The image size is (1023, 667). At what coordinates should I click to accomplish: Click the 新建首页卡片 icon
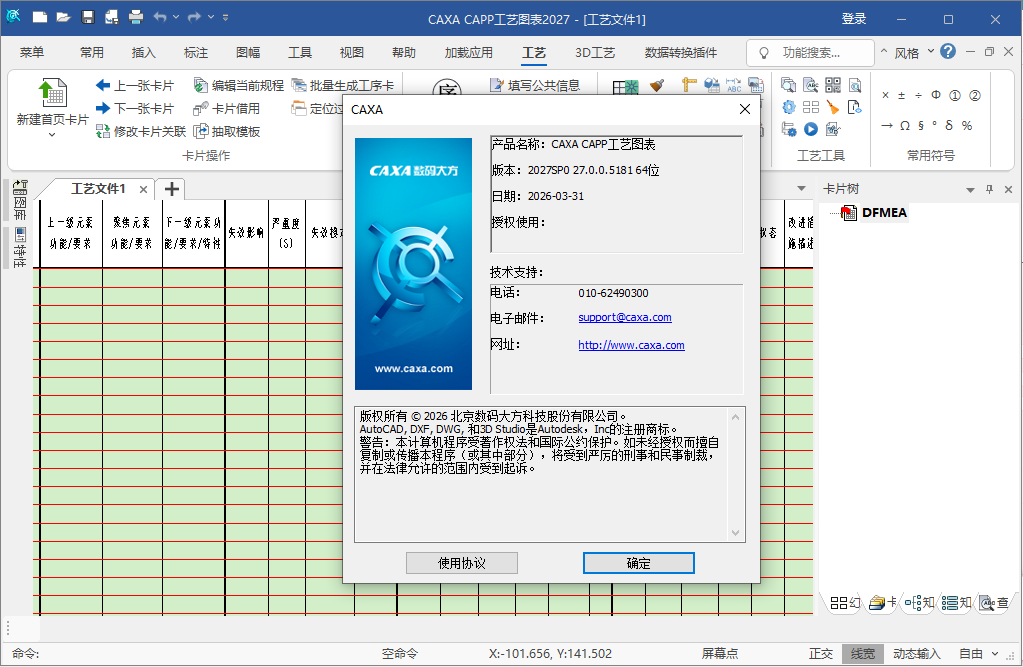[x=52, y=93]
